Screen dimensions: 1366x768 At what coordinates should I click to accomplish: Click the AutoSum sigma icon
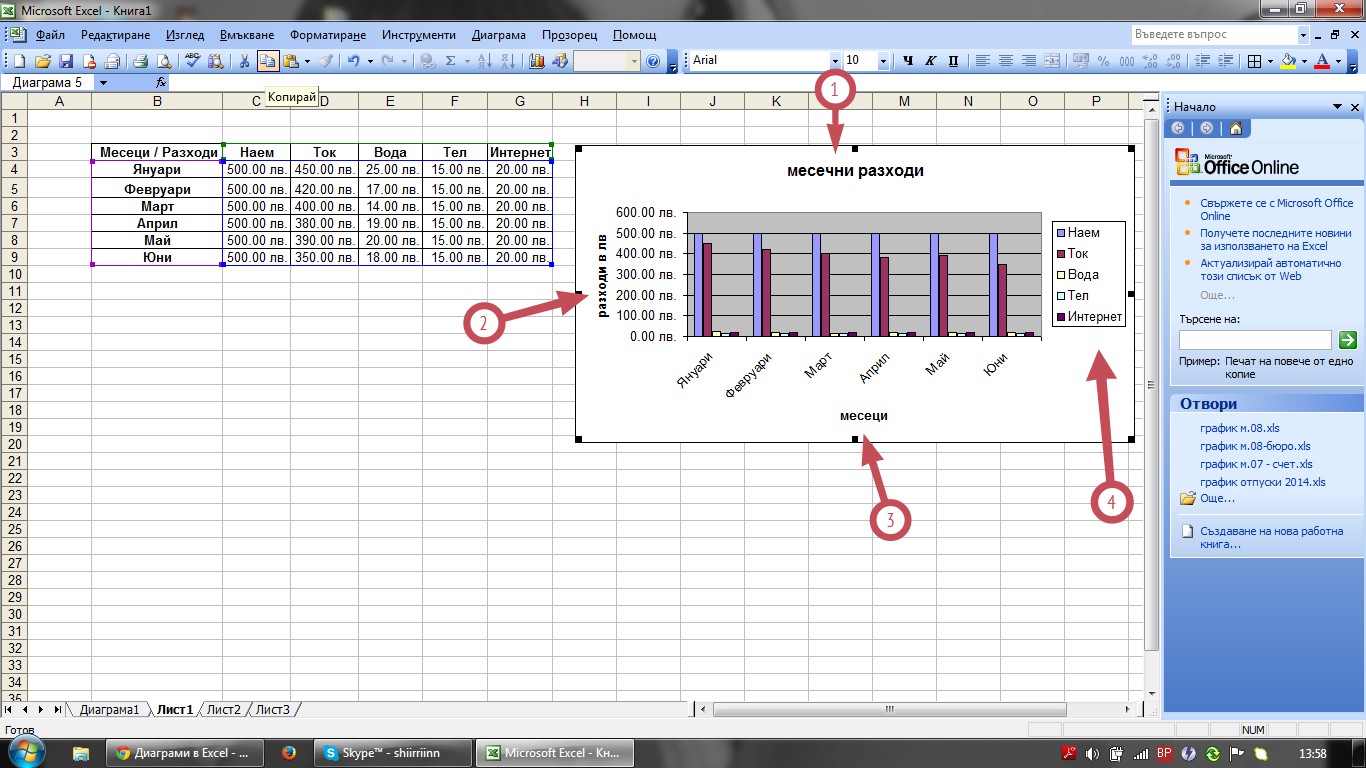coord(450,61)
